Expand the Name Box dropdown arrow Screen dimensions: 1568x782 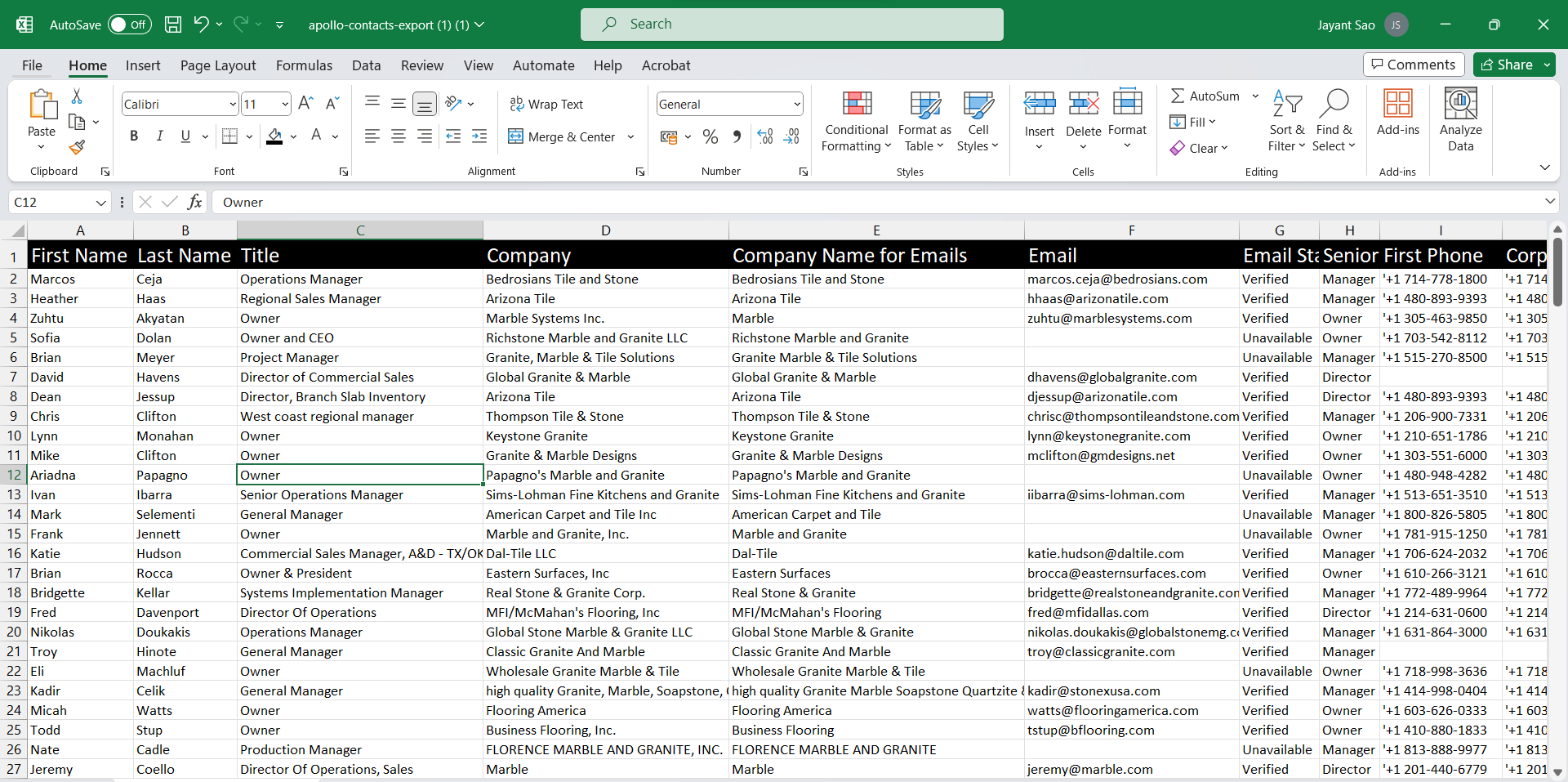(100, 202)
